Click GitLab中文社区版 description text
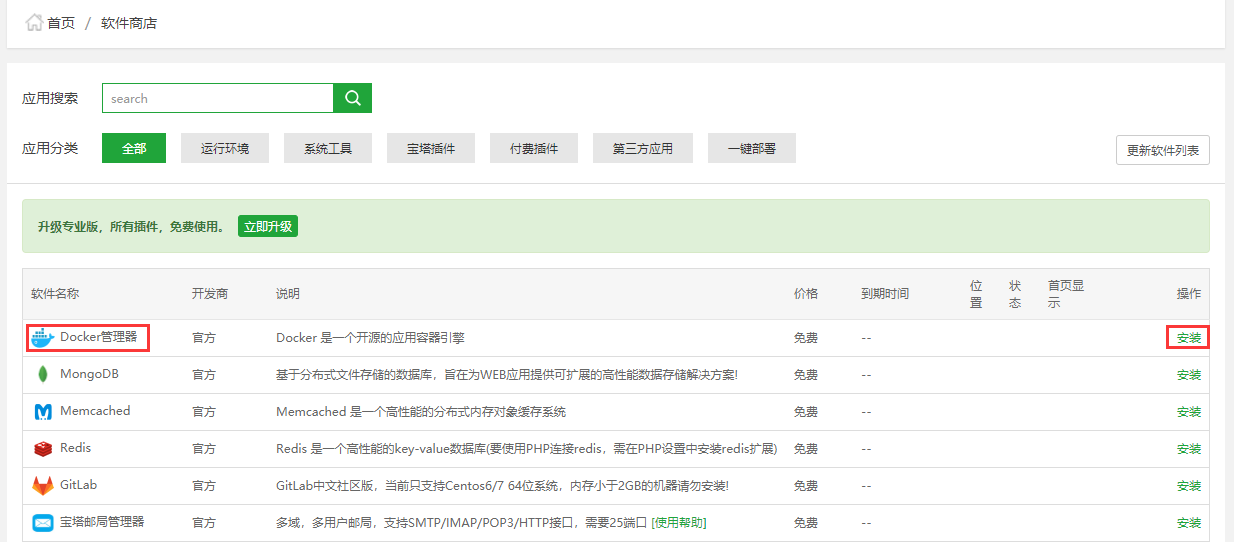The height and width of the screenshot is (542, 1234). (502, 486)
